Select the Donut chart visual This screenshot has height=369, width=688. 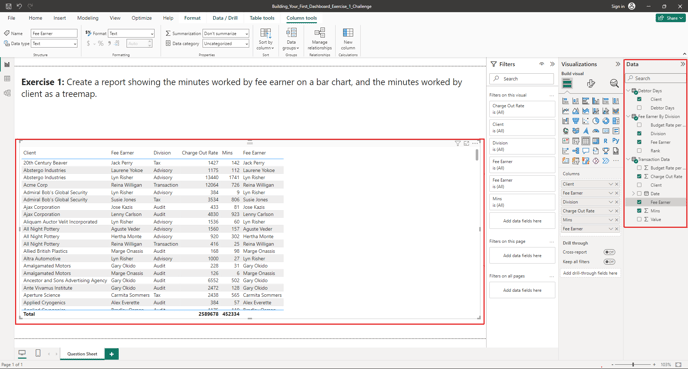(606, 121)
